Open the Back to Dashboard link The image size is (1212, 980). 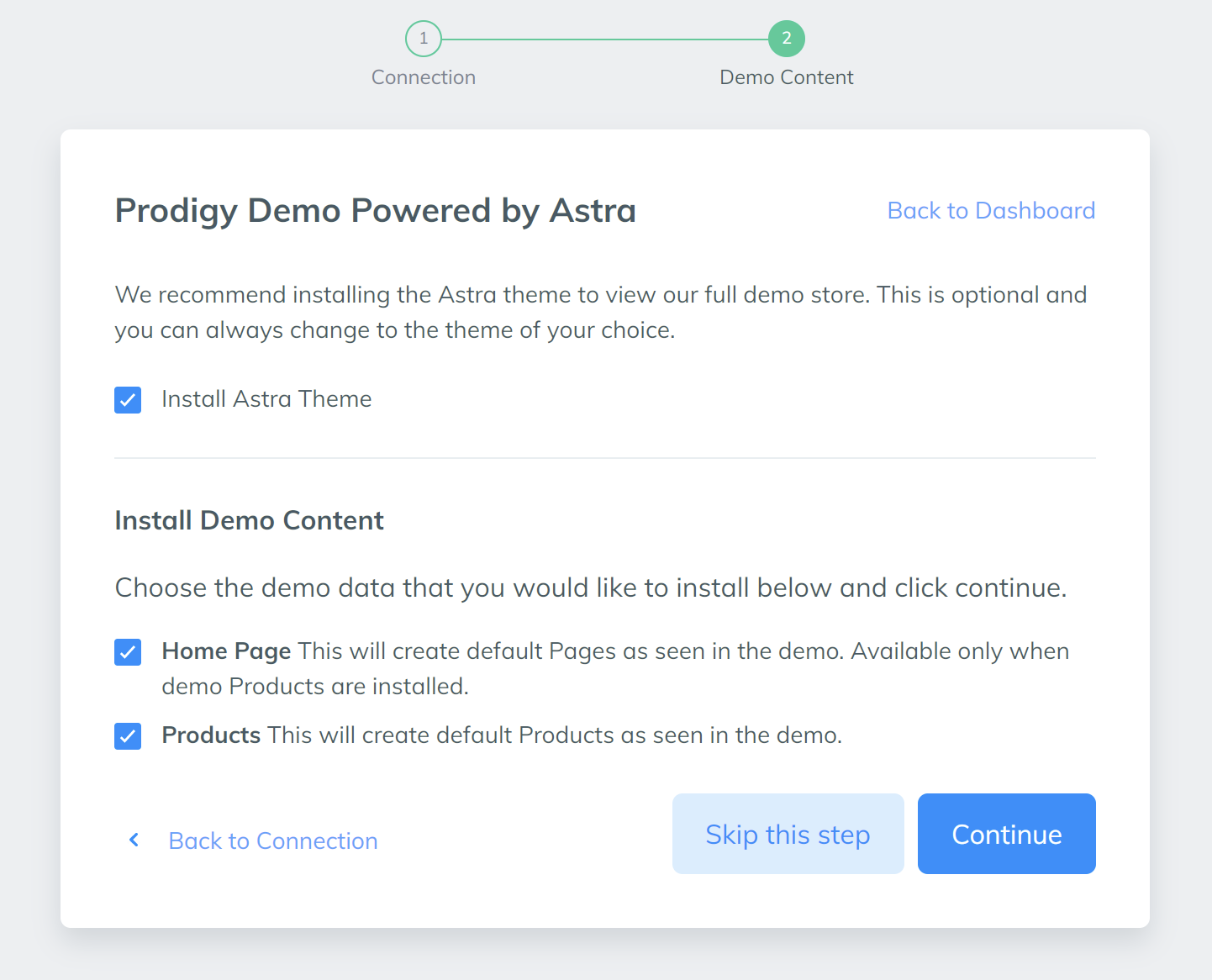point(991,210)
